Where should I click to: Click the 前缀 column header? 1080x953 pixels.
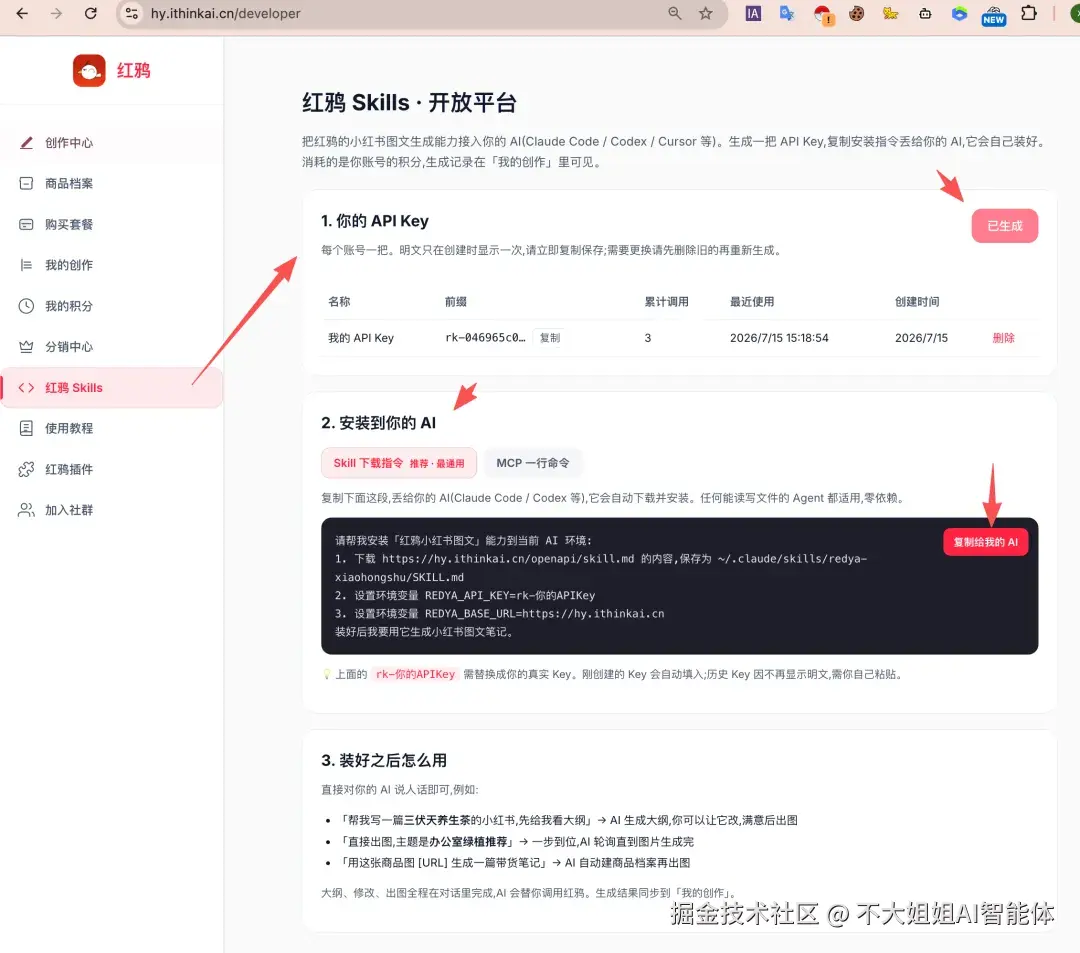click(x=455, y=301)
